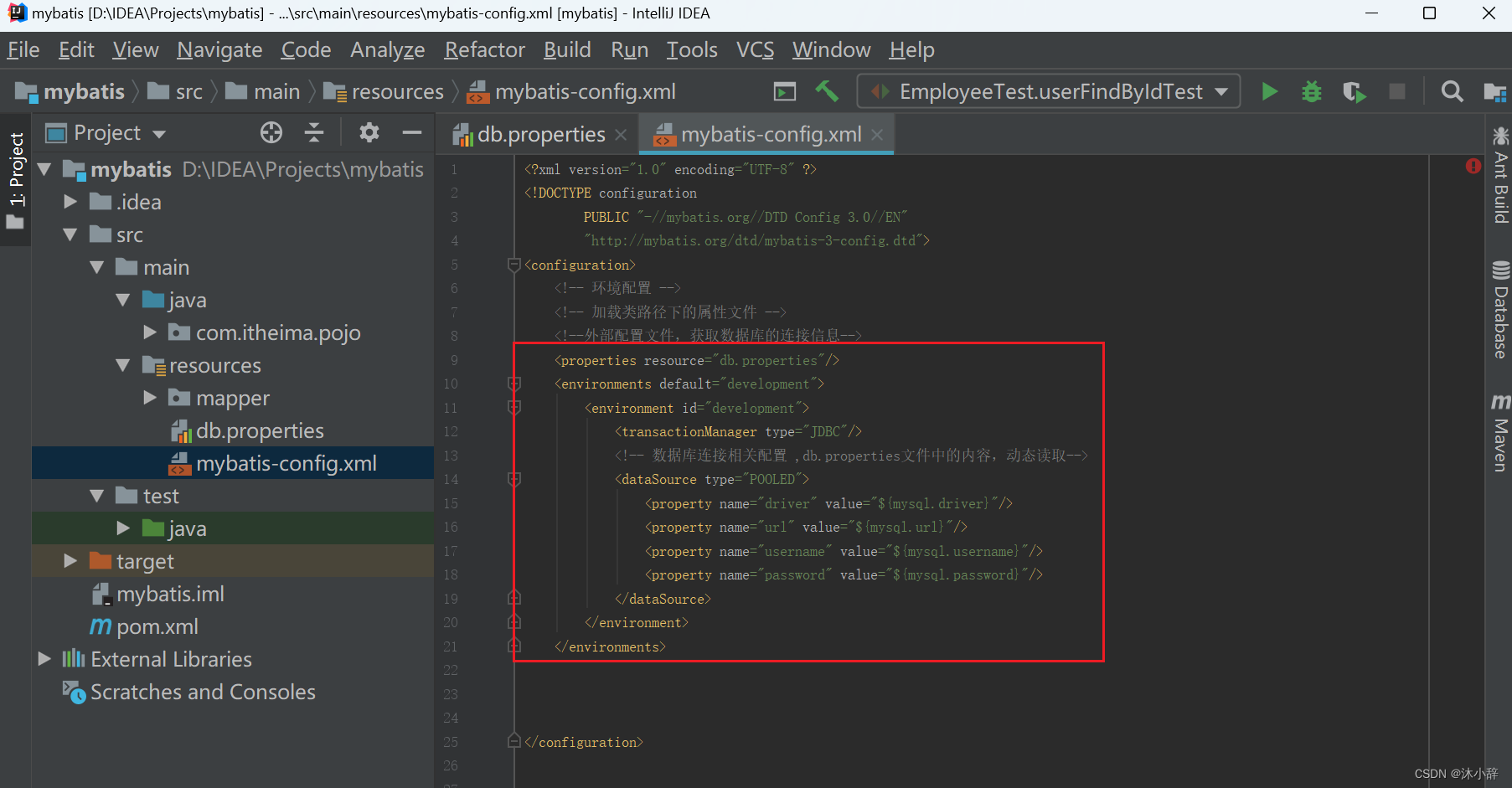Click line number 22 in gutter
Image resolution: width=1512 pixels, height=788 pixels.
451,670
